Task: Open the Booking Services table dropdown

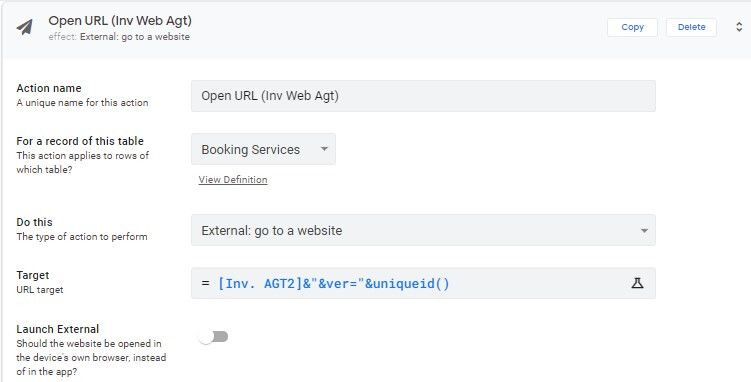Action: (x=263, y=149)
